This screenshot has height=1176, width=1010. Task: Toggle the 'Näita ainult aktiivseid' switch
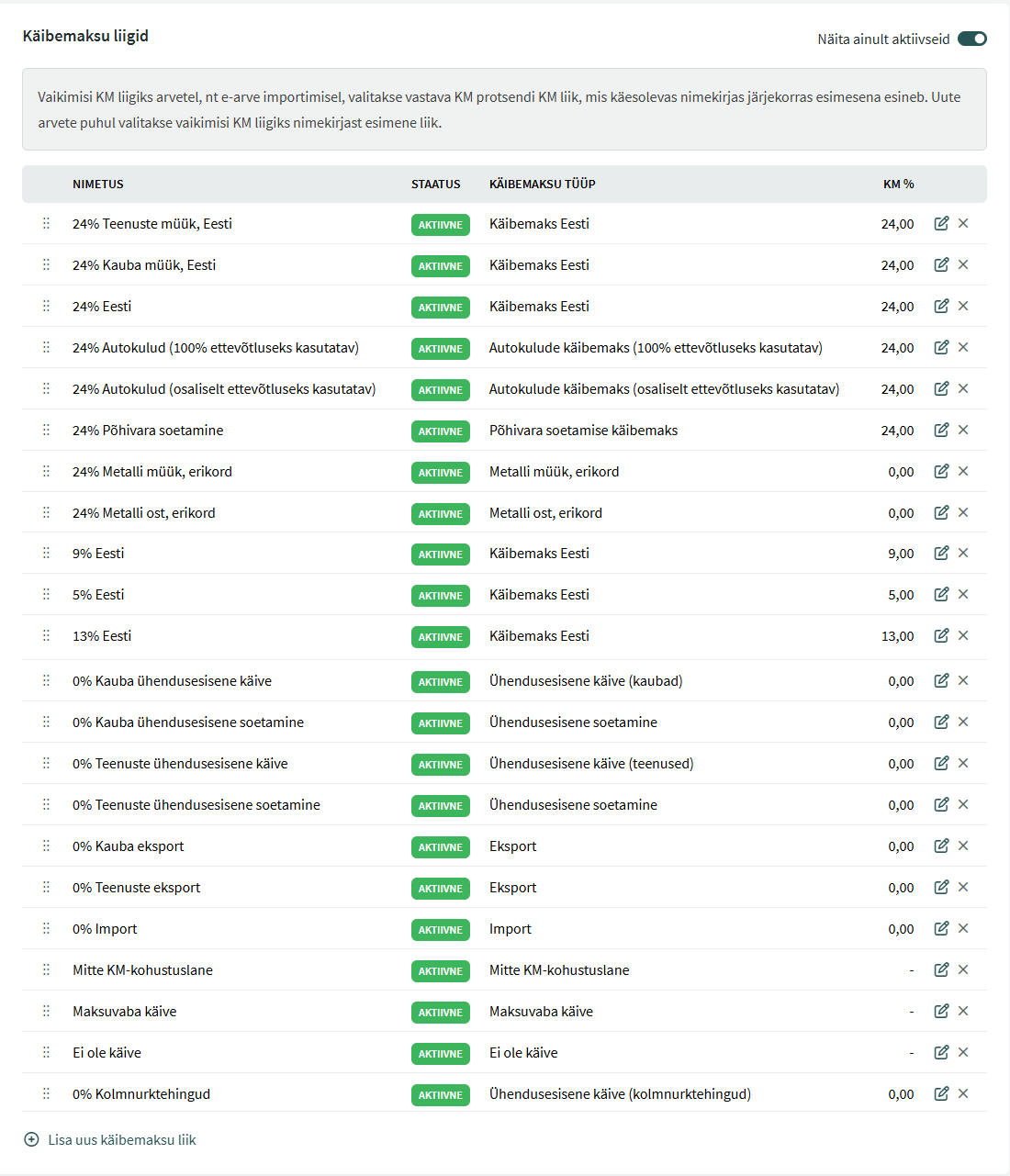point(971,39)
